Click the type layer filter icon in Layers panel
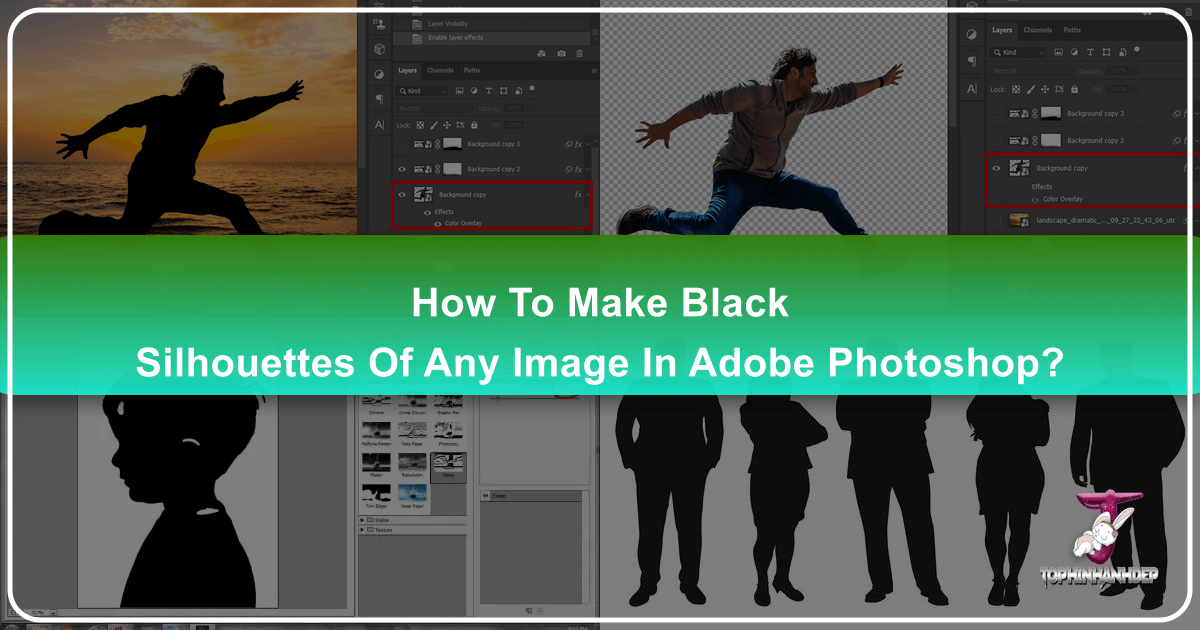 pos(489,91)
